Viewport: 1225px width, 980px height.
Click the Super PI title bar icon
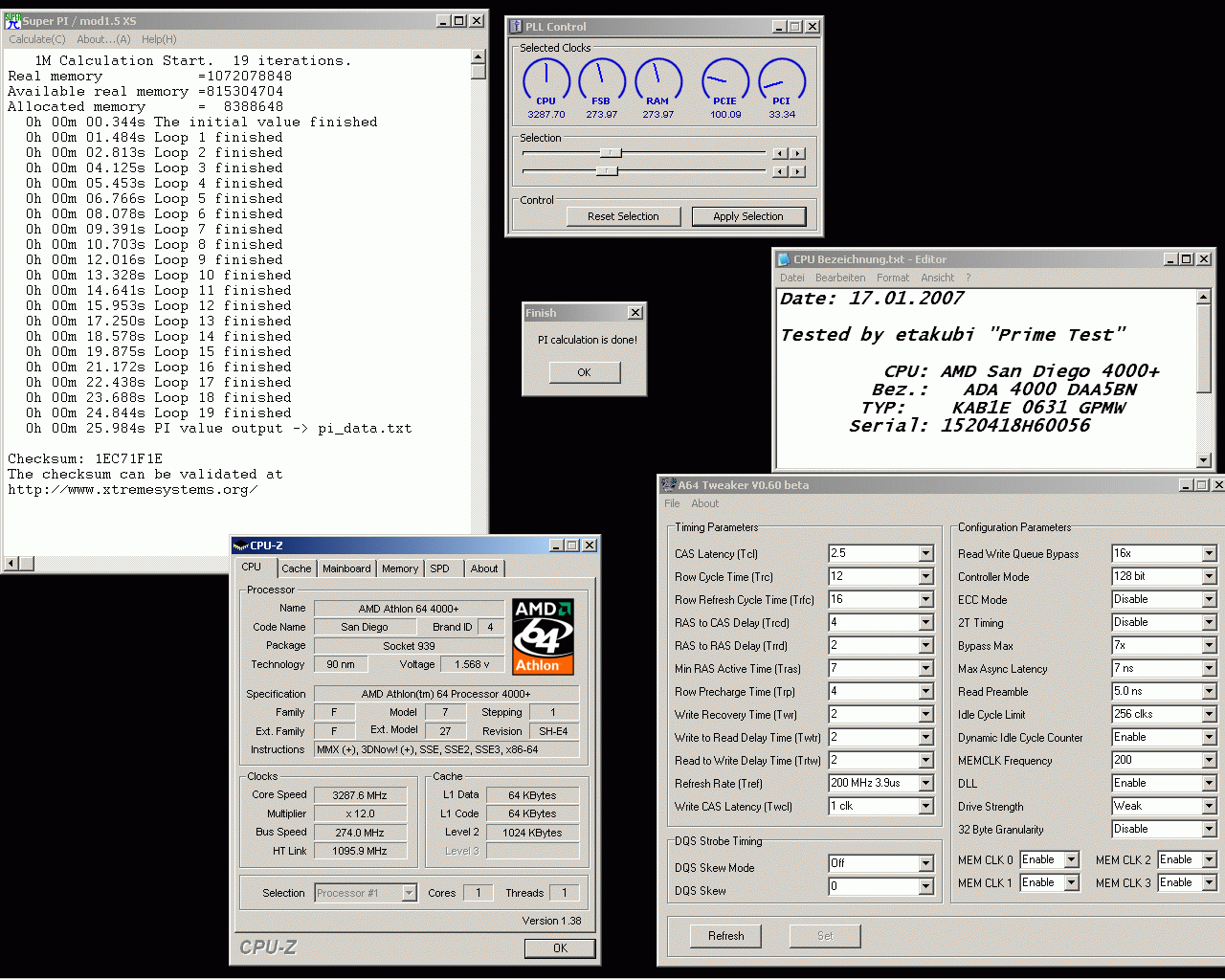[x=12, y=20]
